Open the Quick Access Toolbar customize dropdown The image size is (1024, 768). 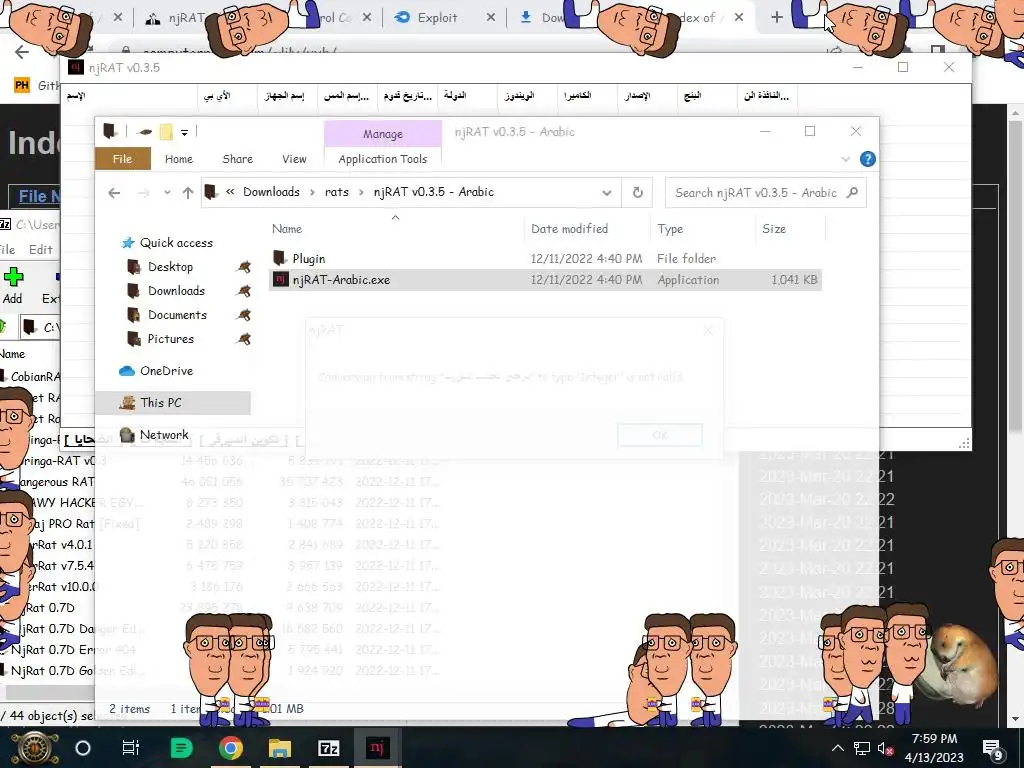coord(185,133)
